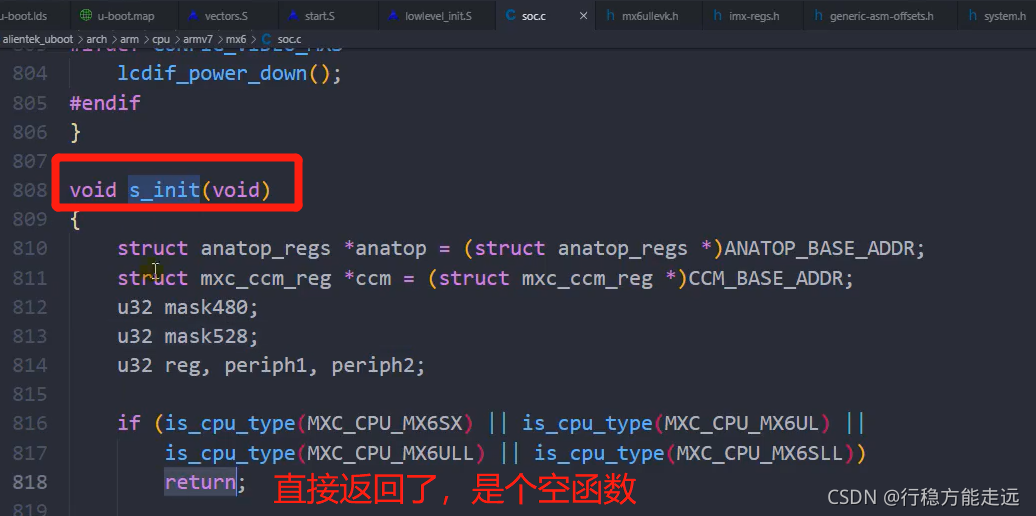Open the u-boot.lds tab
The width and height of the screenshot is (1036, 516).
24,15
